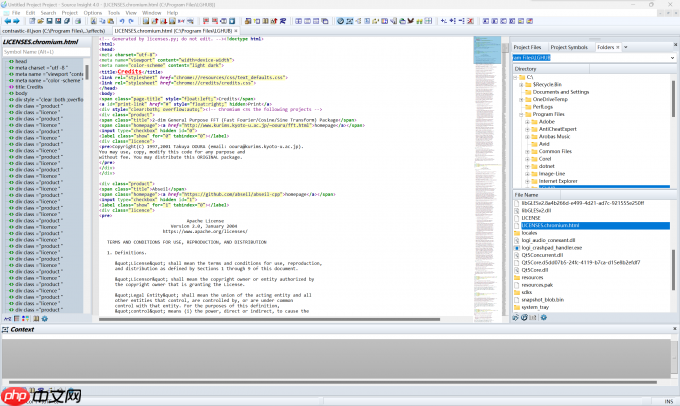Select the contrastic-8.json document tab
This screenshot has width=680, height=406.
[55, 31]
